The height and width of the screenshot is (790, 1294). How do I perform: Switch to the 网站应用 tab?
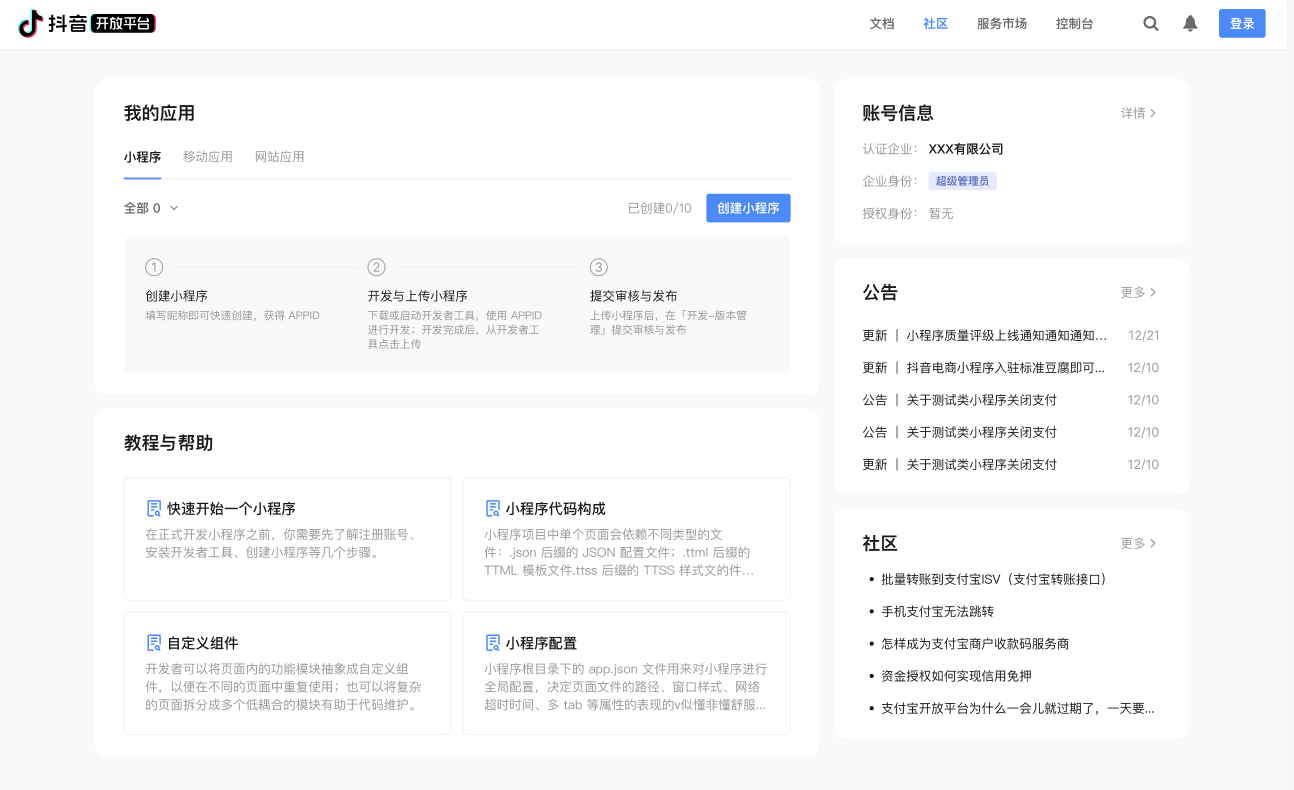click(280, 157)
